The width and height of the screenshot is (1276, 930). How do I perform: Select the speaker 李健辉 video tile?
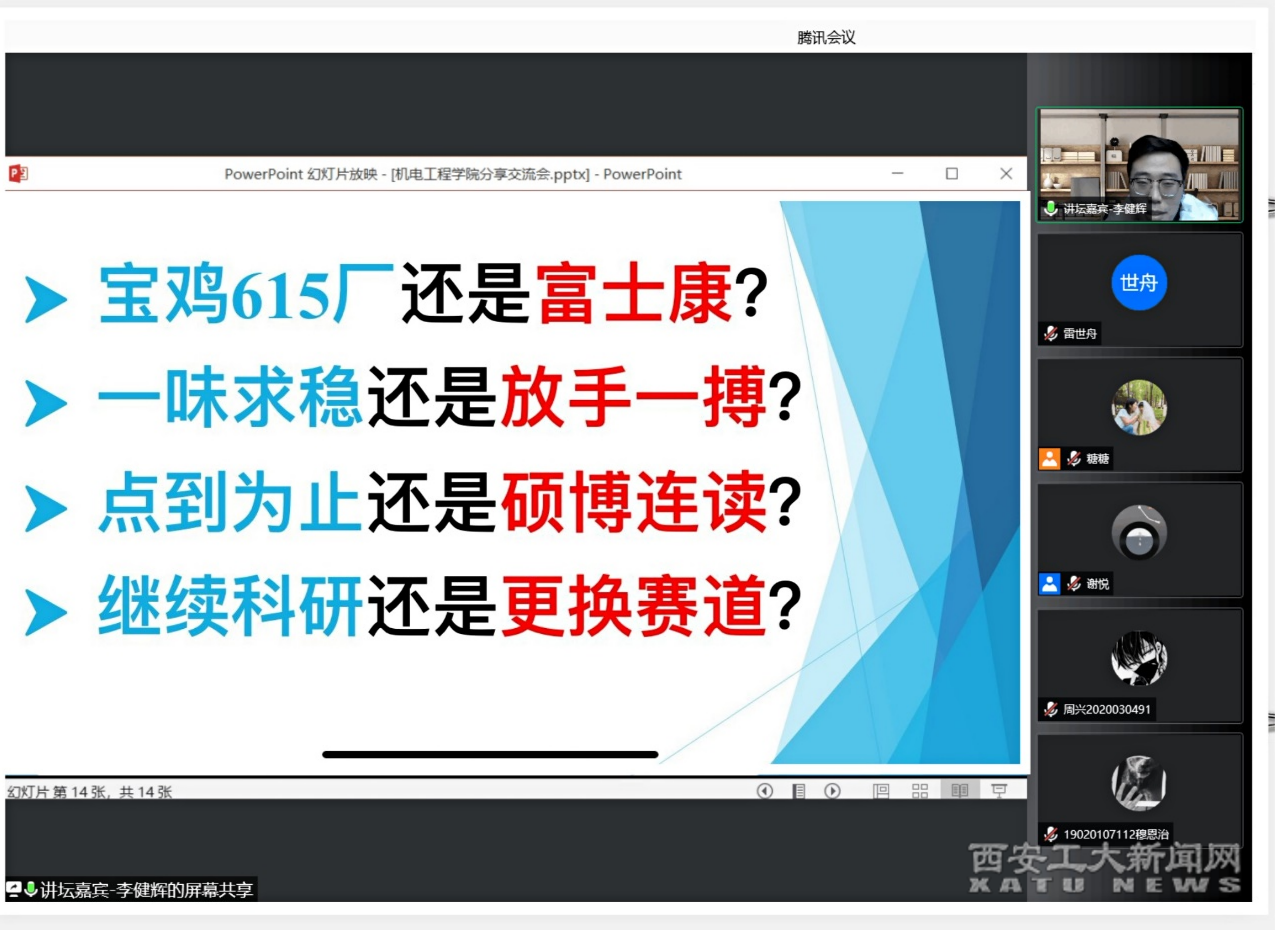pos(1139,164)
